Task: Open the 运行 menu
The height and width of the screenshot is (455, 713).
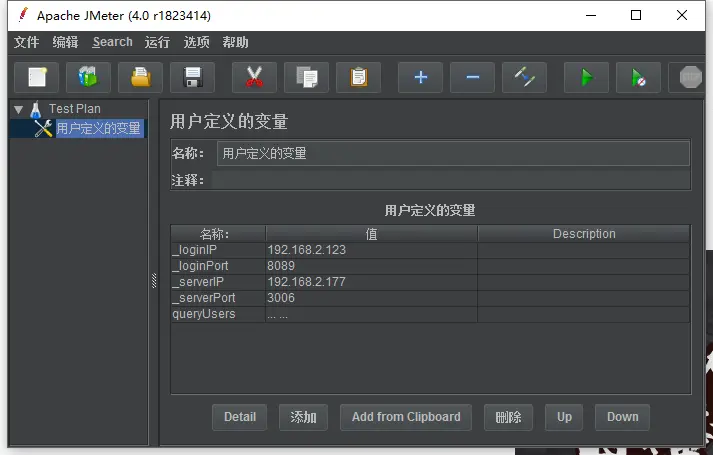Action: point(157,42)
